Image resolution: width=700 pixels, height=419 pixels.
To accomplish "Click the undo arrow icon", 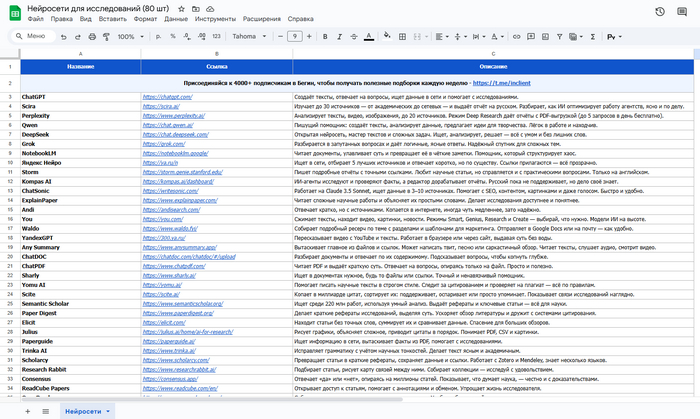I will point(64,36).
